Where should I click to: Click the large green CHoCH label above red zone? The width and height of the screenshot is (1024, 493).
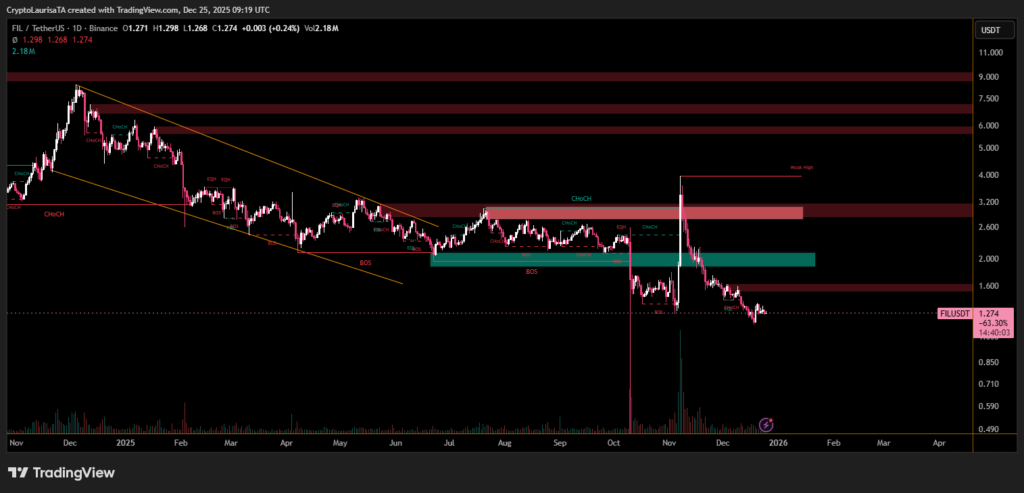pos(581,199)
